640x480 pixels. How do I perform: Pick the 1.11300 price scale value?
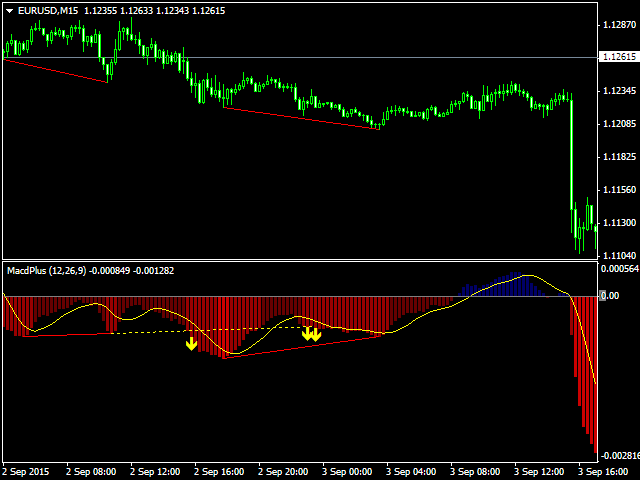(x=619, y=223)
